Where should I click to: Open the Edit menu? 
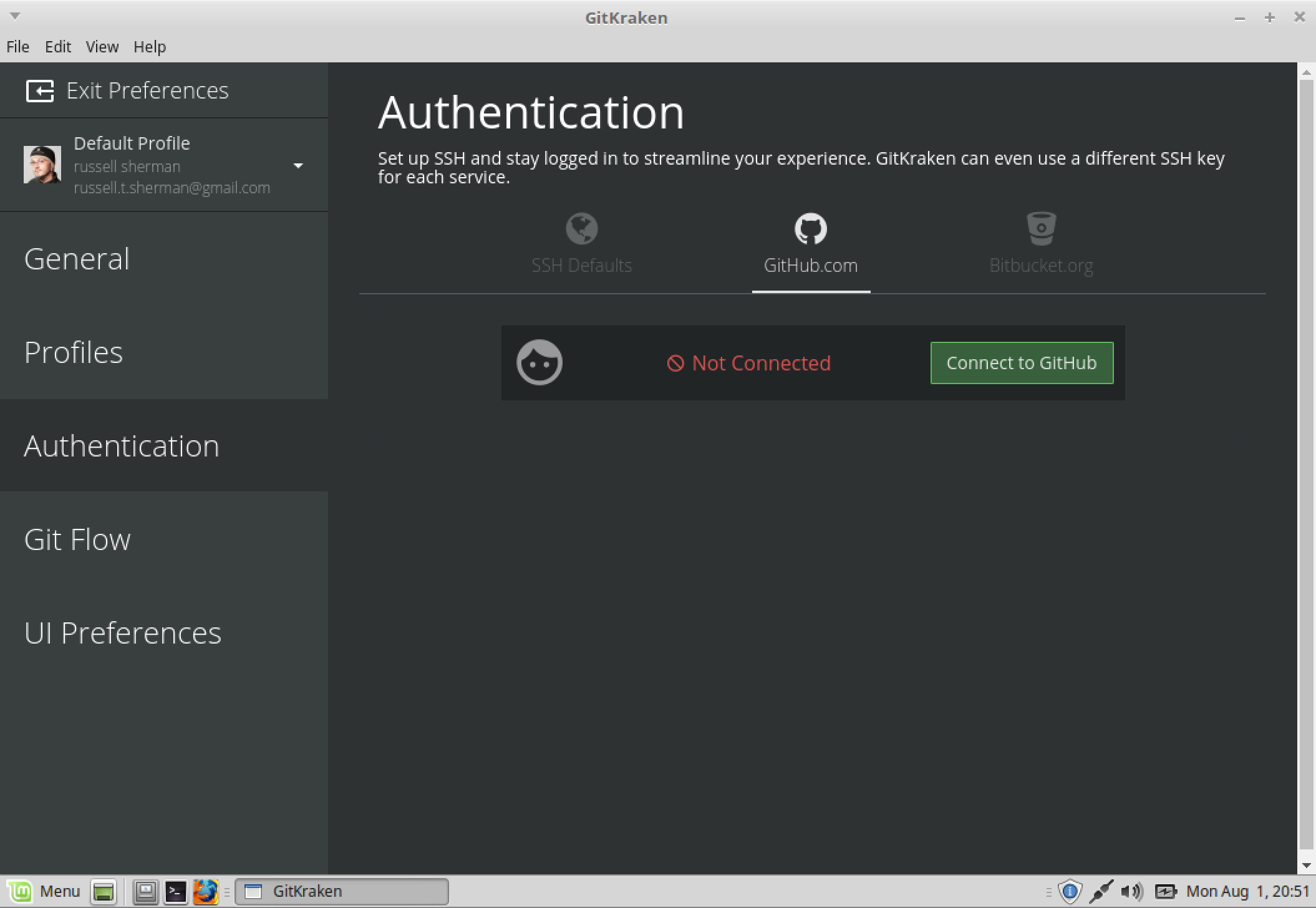pos(58,47)
